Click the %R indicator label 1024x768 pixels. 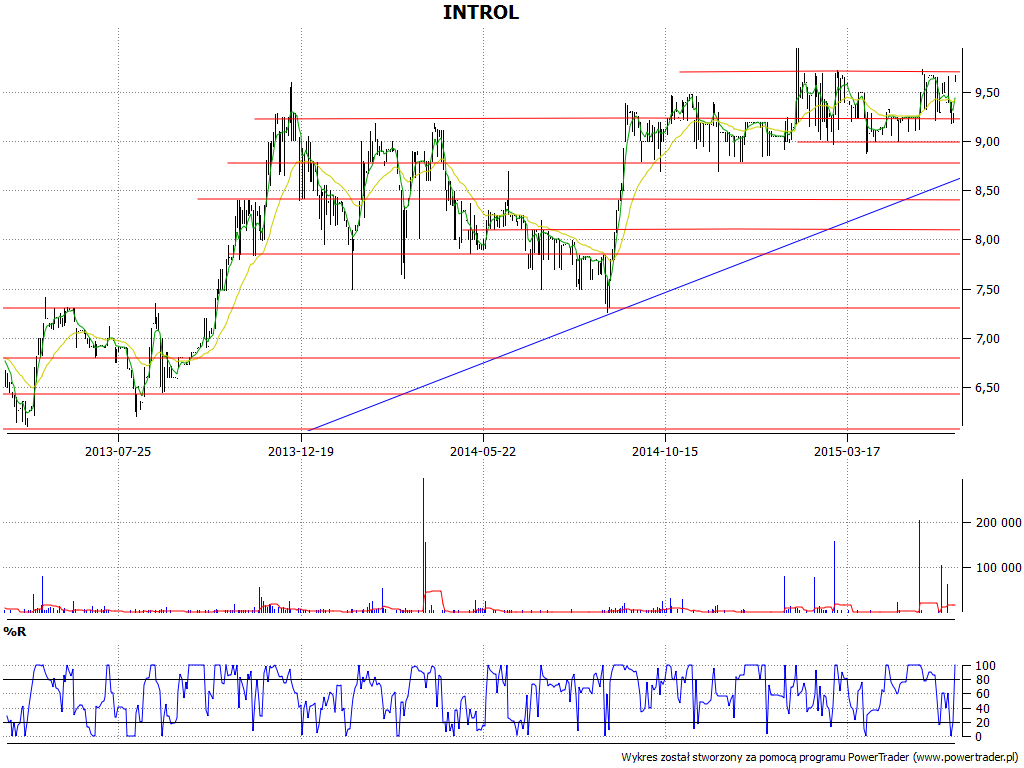pyautogui.click(x=15, y=632)
